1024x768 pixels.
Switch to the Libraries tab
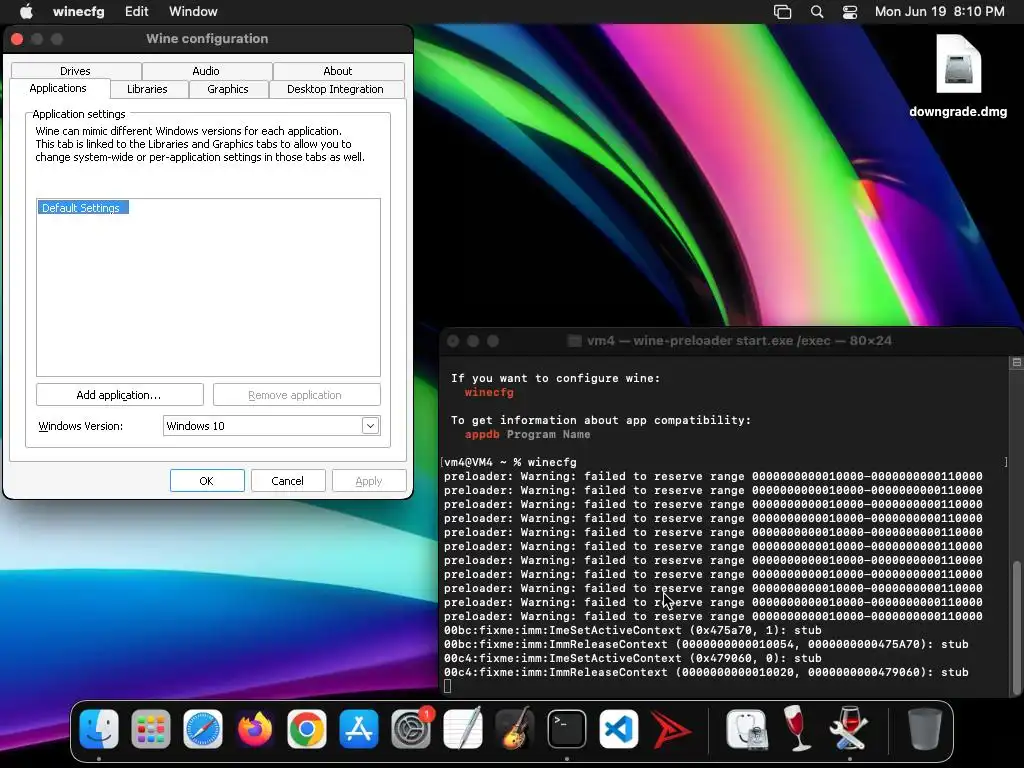(147, 89)
